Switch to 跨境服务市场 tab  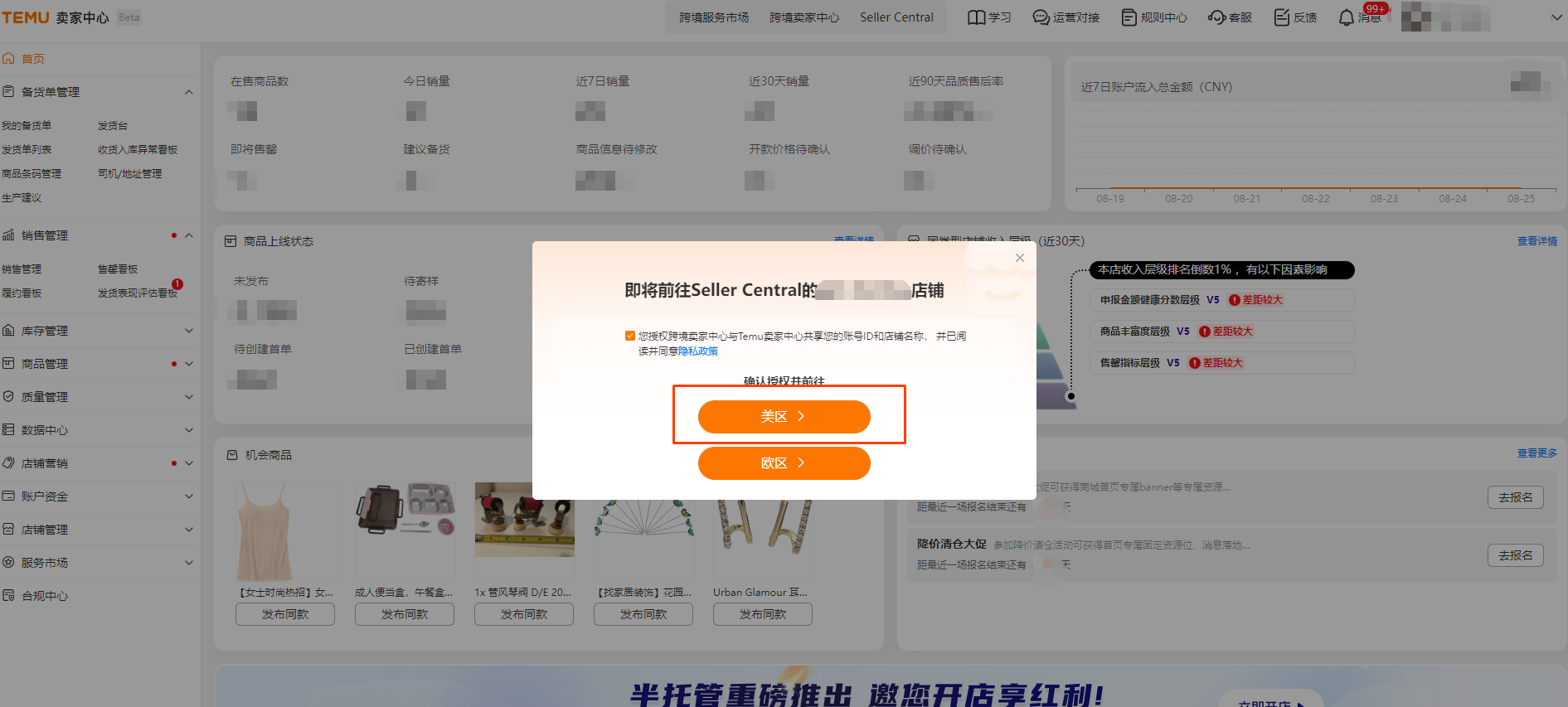[714, 17]
